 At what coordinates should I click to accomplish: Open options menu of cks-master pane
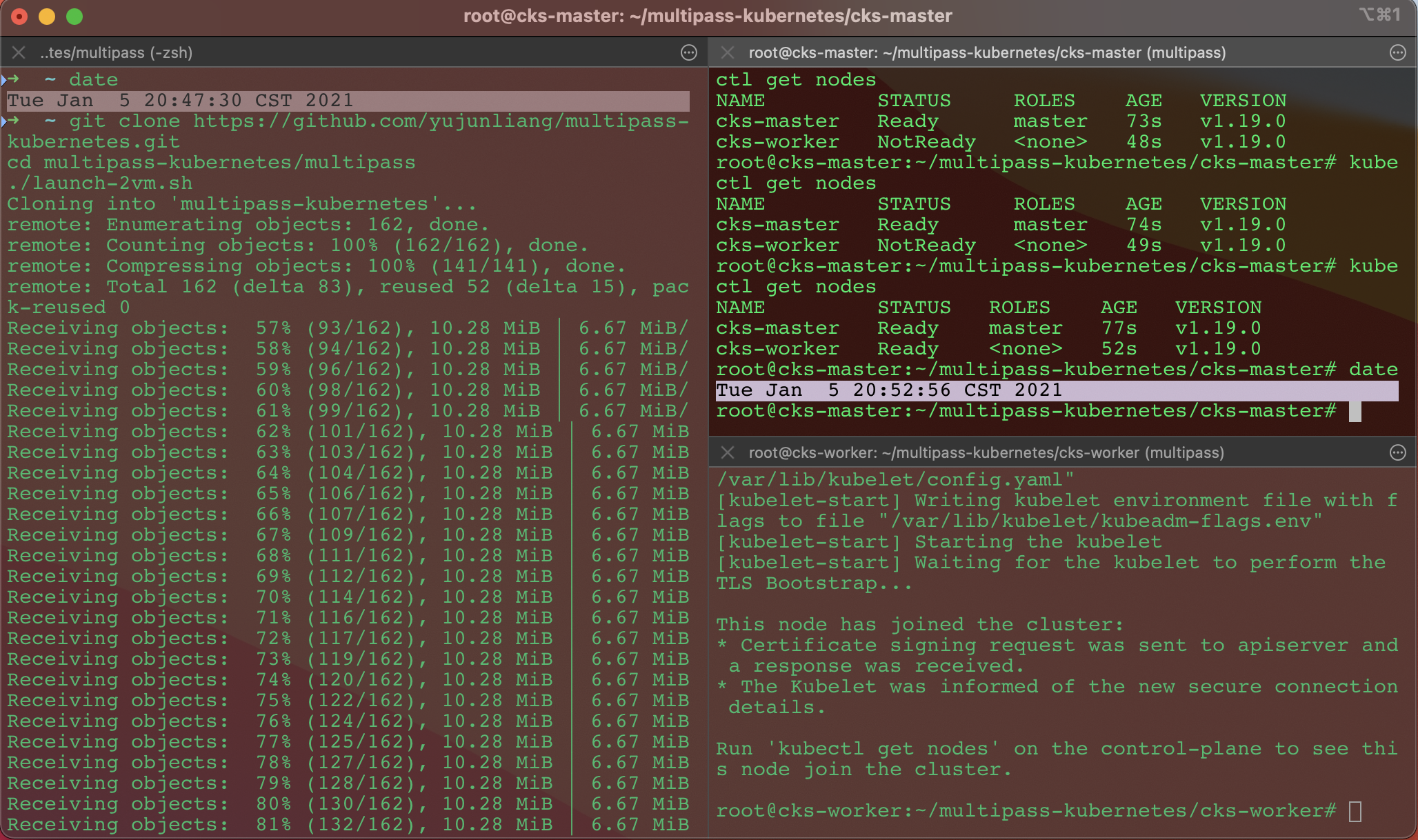coord(1397,52)
